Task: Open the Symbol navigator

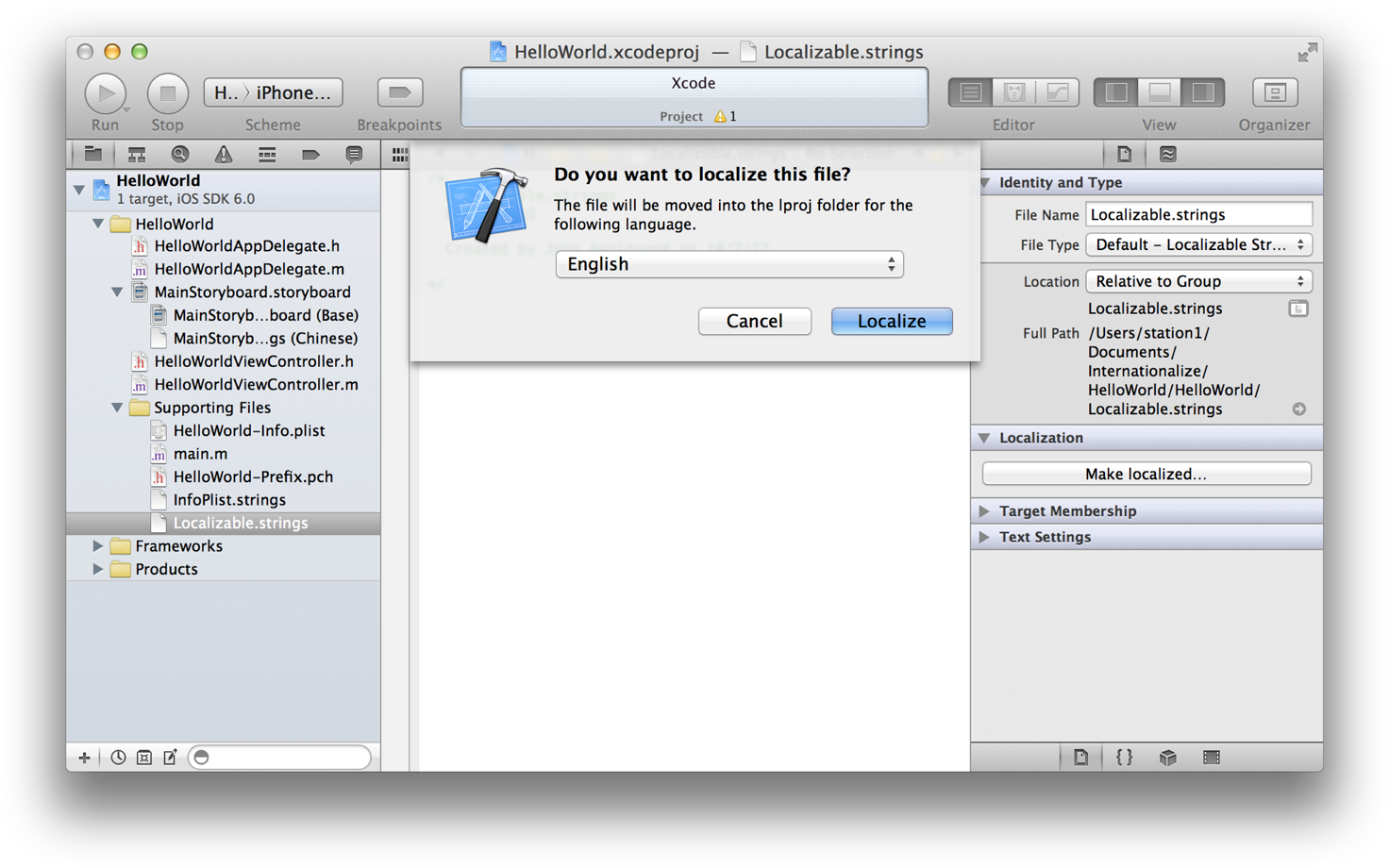Action: pyautogui.click(x=136, y=154)
